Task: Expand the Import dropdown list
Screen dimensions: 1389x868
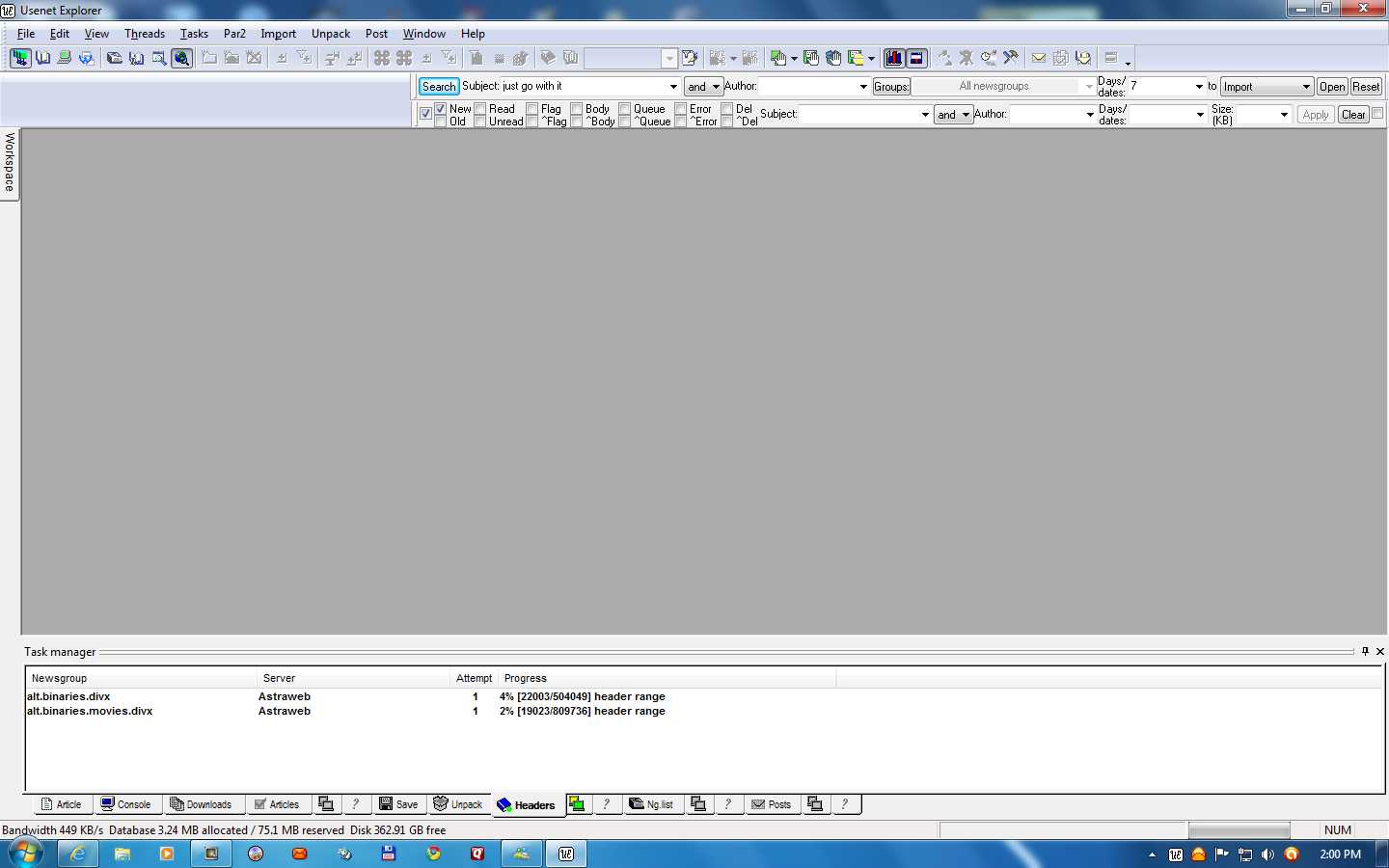Action: (1306, 87)
